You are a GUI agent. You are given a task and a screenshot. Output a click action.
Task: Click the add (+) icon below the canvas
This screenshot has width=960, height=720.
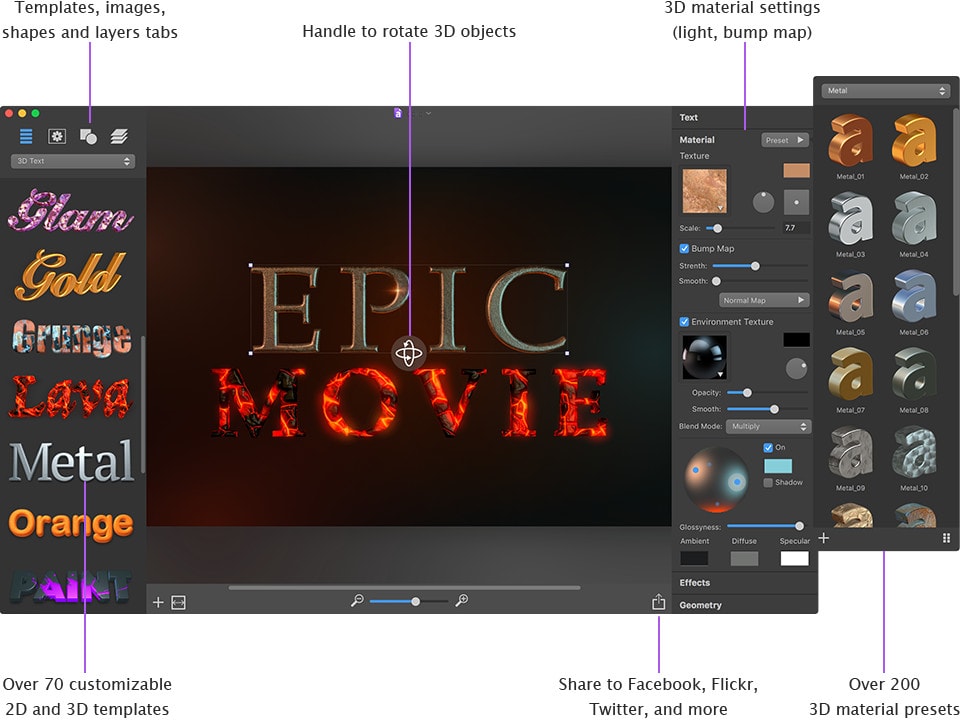click(x=158, y=602)
